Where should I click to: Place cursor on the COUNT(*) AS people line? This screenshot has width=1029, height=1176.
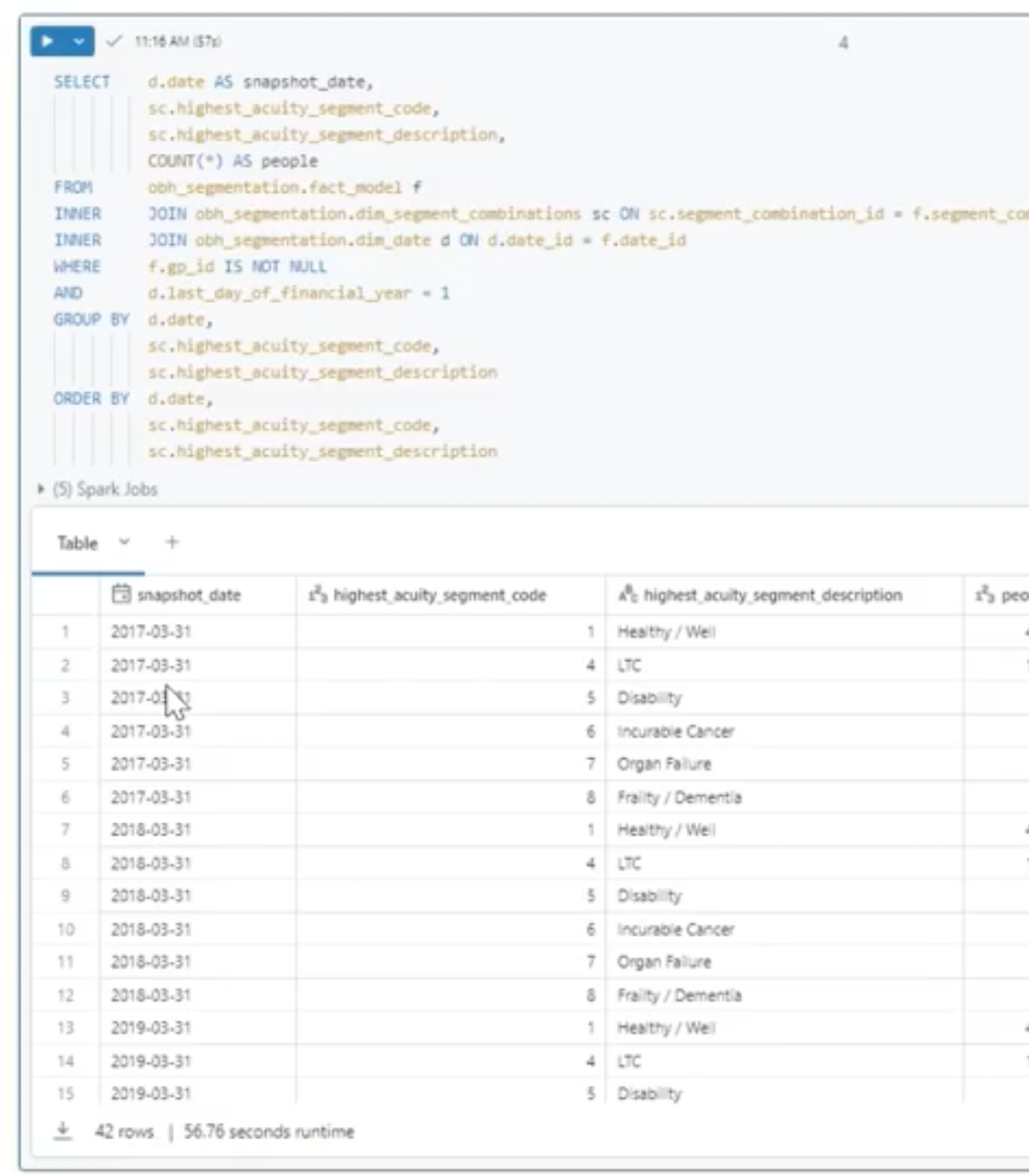click(232, 161)
